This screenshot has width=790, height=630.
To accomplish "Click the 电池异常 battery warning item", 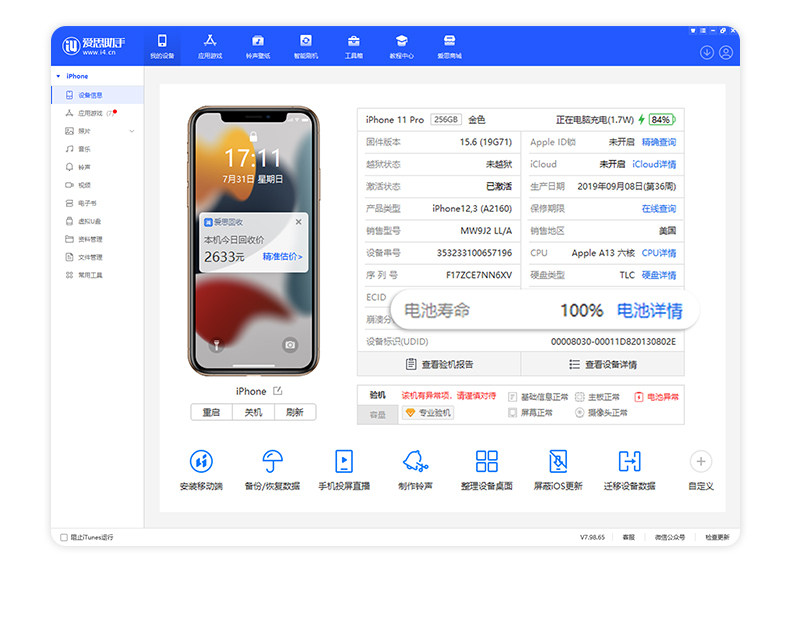I will [x=656, y=397].
